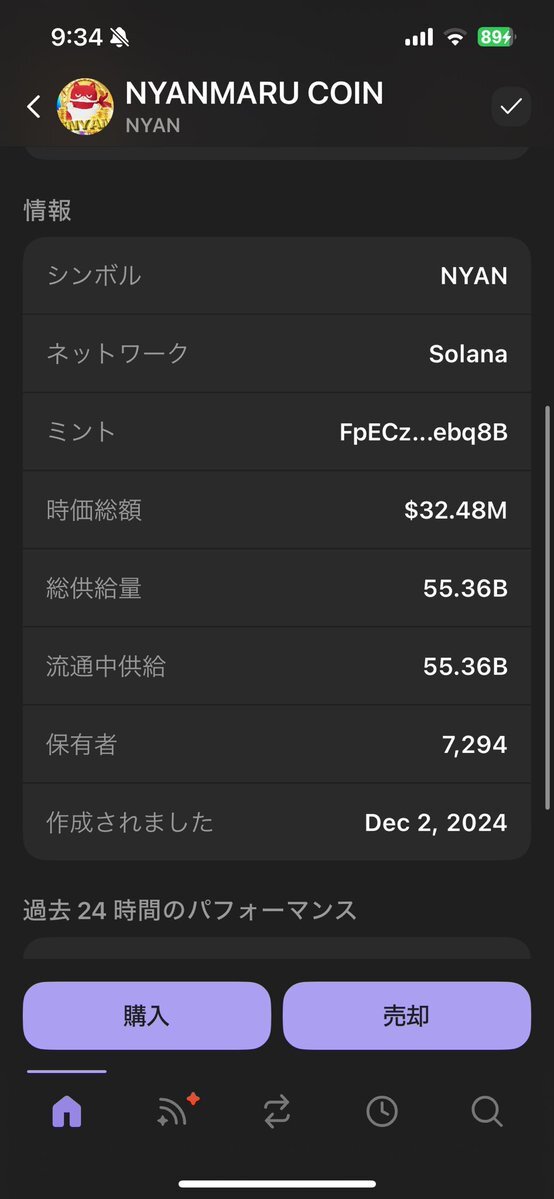
Task: Tap the 売却 sell button
Action: coord(406,1015)
